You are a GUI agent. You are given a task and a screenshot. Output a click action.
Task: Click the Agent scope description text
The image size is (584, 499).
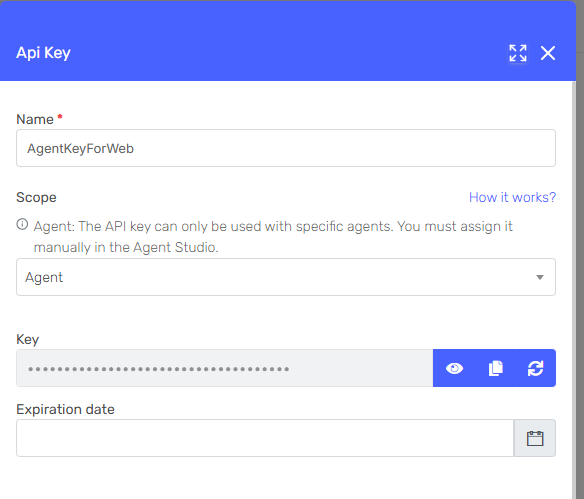273,236
